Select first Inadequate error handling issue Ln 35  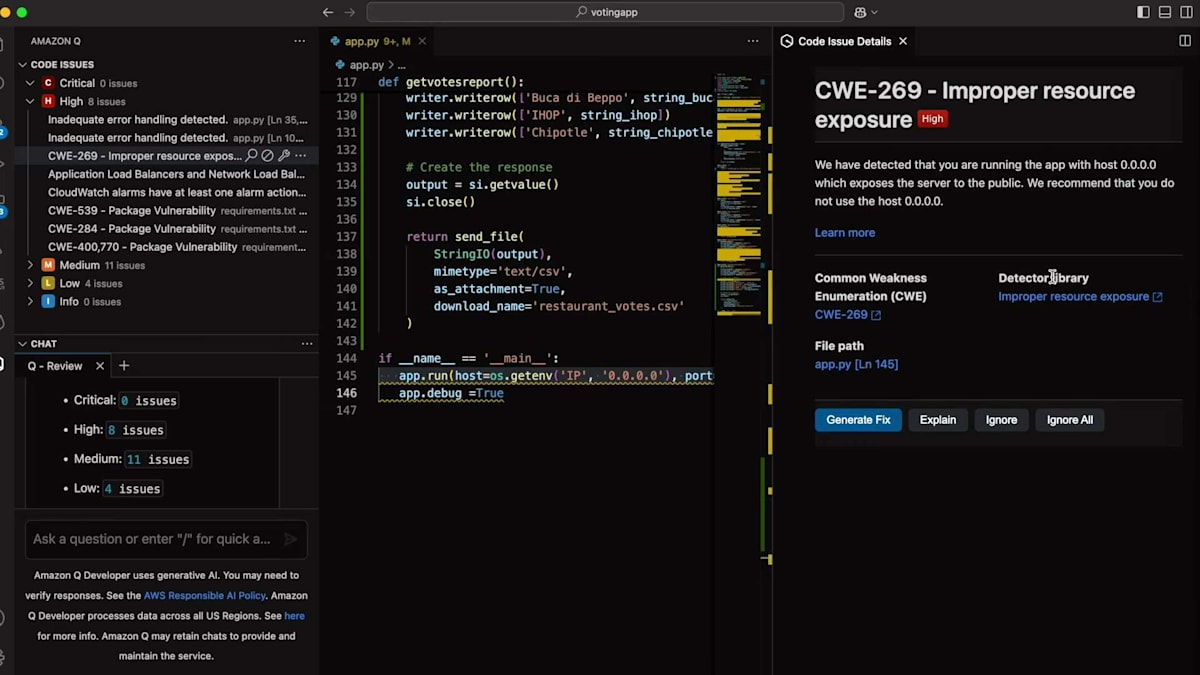pyautogui.click(x=177, y=119)
